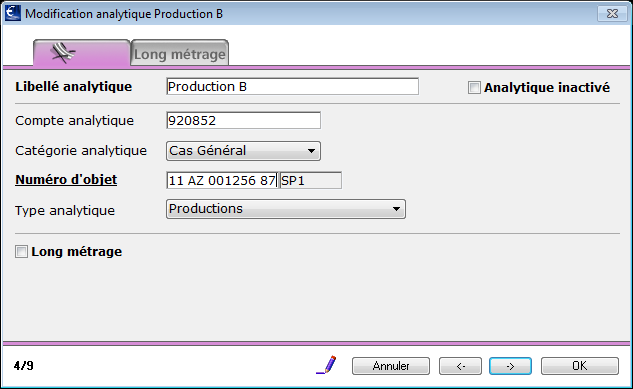Open the Numéro d'objet underlined link
Viewport: 633px width, 389px height.
[x=66, y=180]
